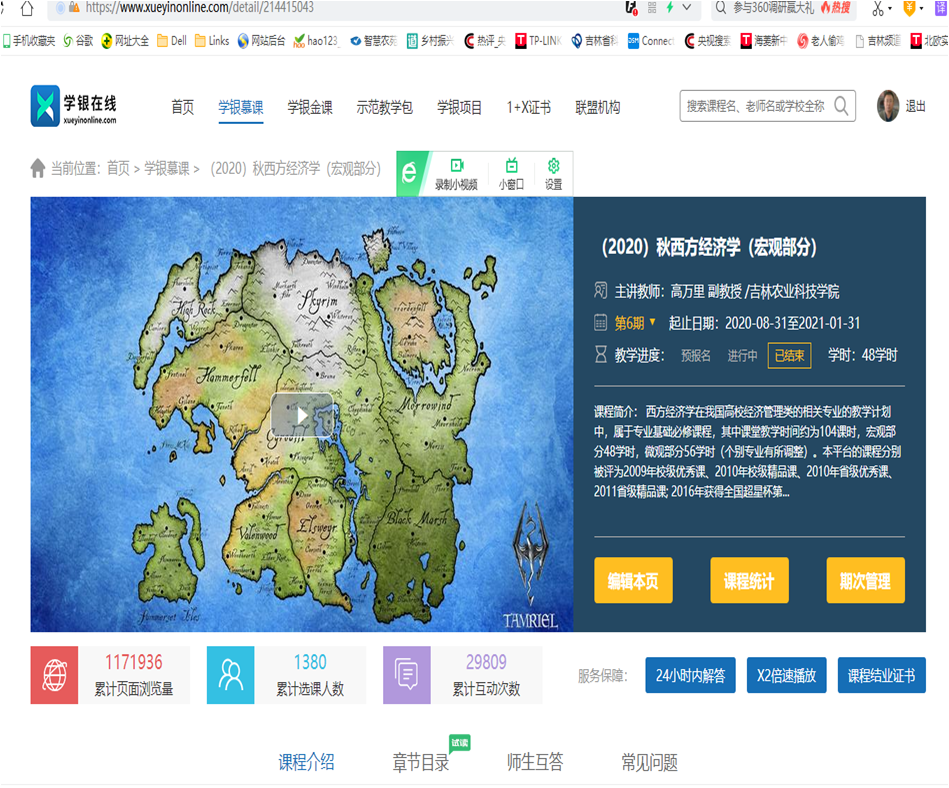
Task: Click the browser home icon
Action: 27,8
